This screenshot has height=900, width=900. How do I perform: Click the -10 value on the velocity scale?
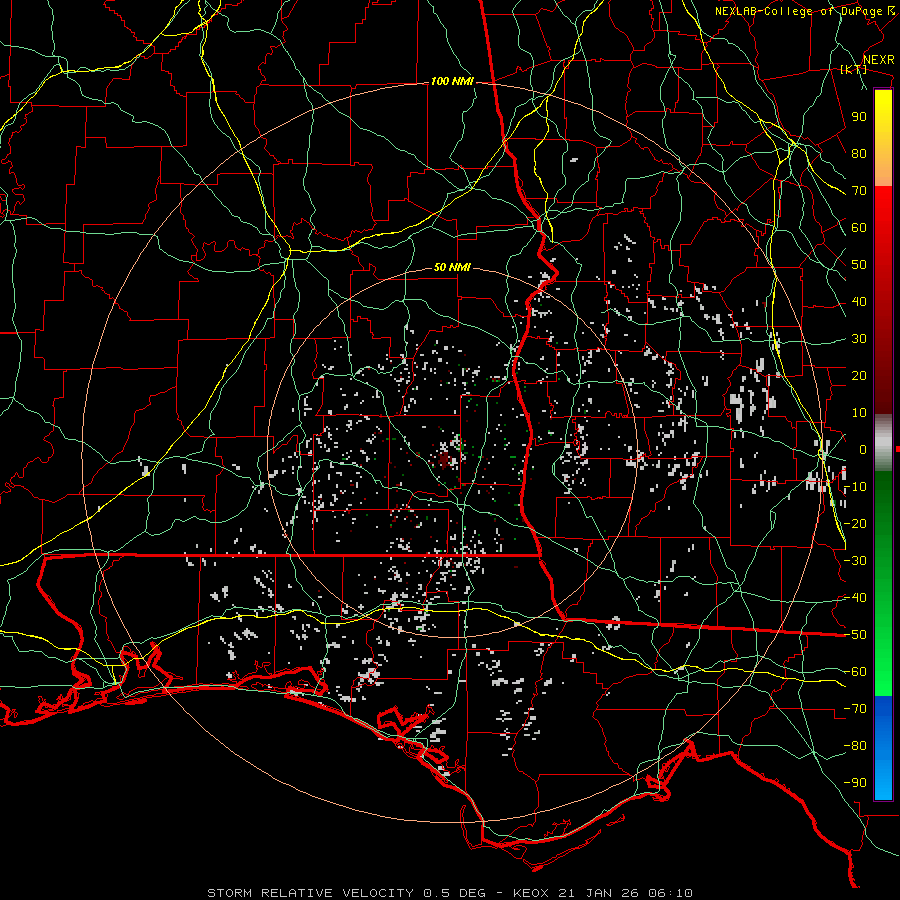[855, 487]
